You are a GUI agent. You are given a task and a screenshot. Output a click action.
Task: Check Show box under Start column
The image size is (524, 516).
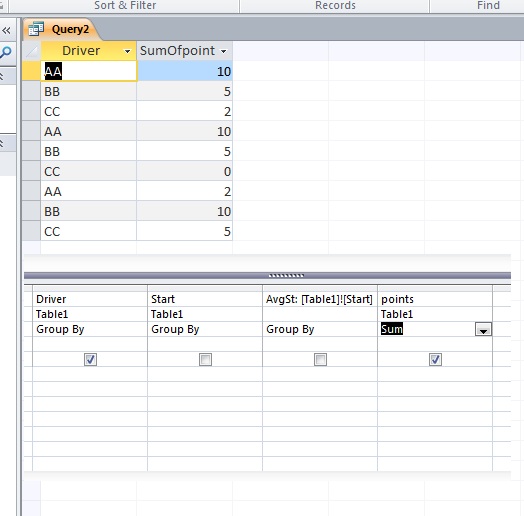[x=205, y=360]
